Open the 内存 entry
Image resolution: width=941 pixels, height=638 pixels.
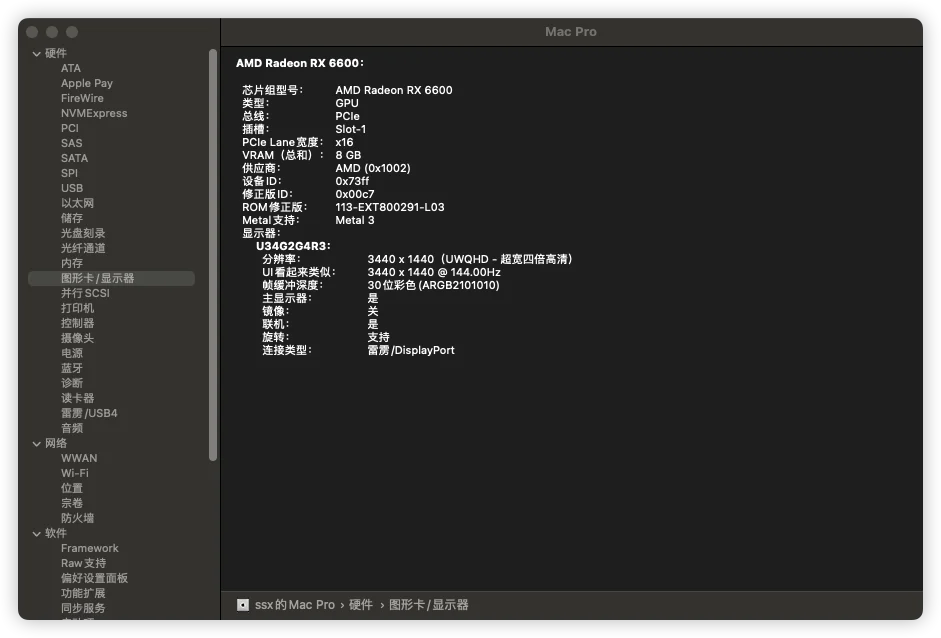pyautogui.click(x=72, y=263)
